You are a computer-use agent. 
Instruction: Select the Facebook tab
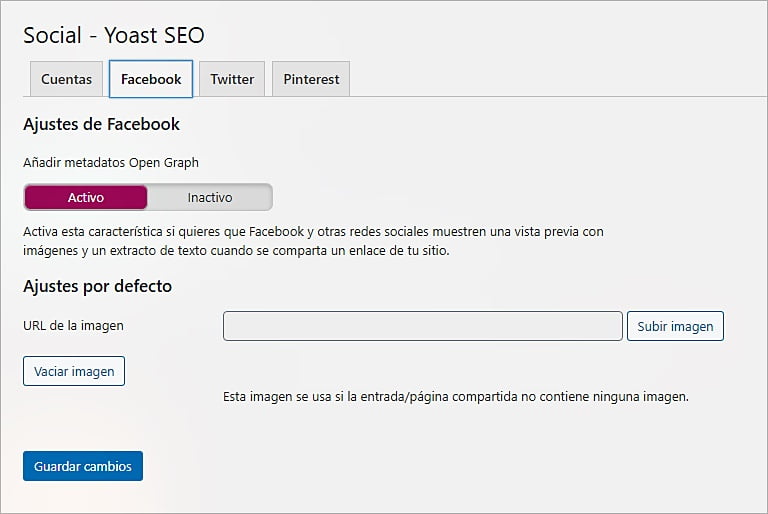click(151, 79)
